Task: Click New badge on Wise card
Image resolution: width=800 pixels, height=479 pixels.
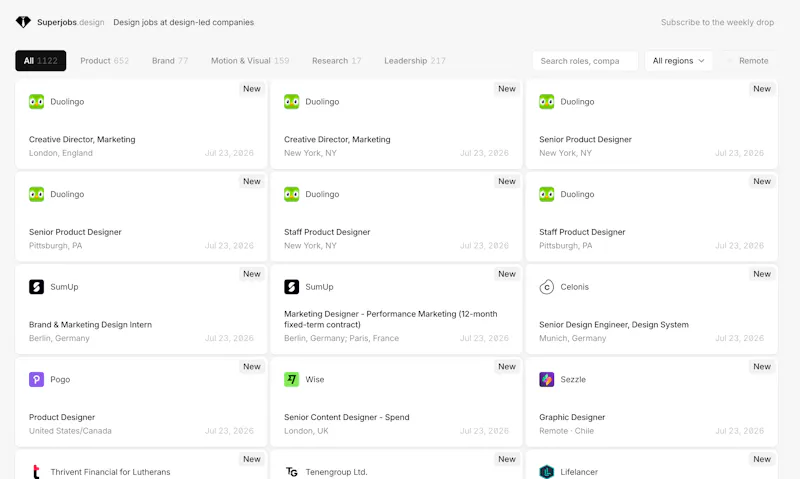Action: [x=507, y=366]
